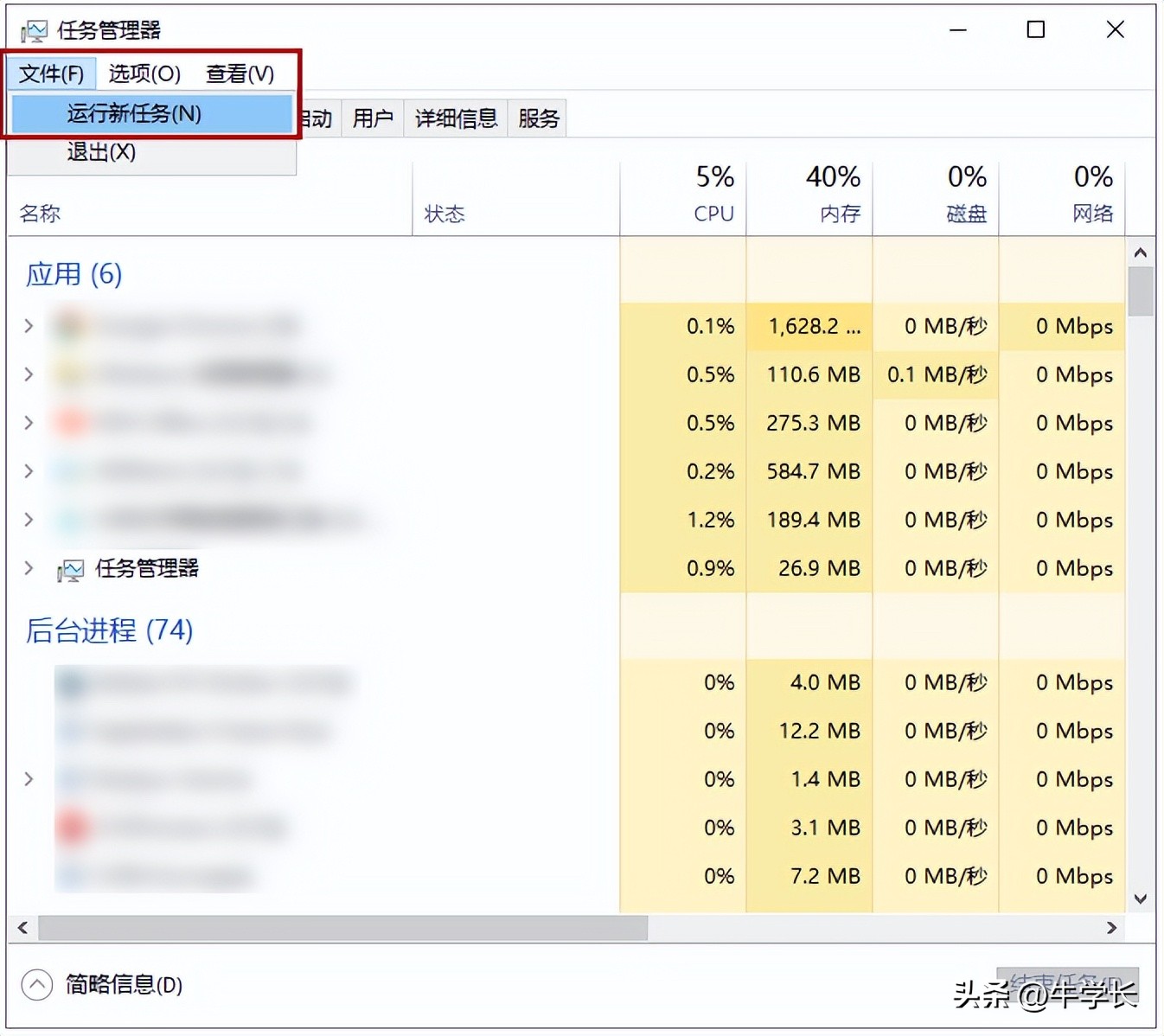
Task: Sort by the 0% 网络 column
Action: (1062, 199)
